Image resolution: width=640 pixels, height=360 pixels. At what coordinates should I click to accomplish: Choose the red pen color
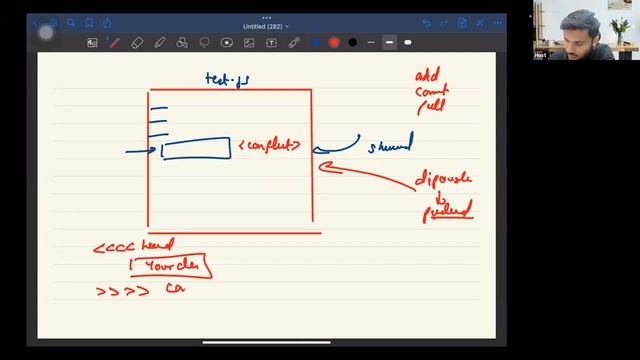(334, 42)
